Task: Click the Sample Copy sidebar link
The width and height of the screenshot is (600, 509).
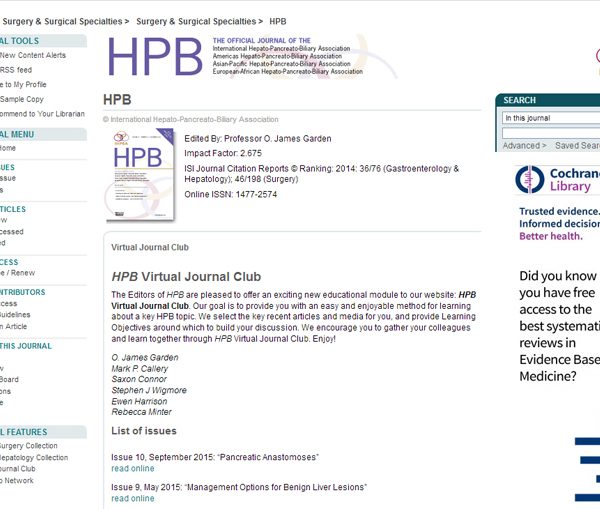Action: point(21,99)
